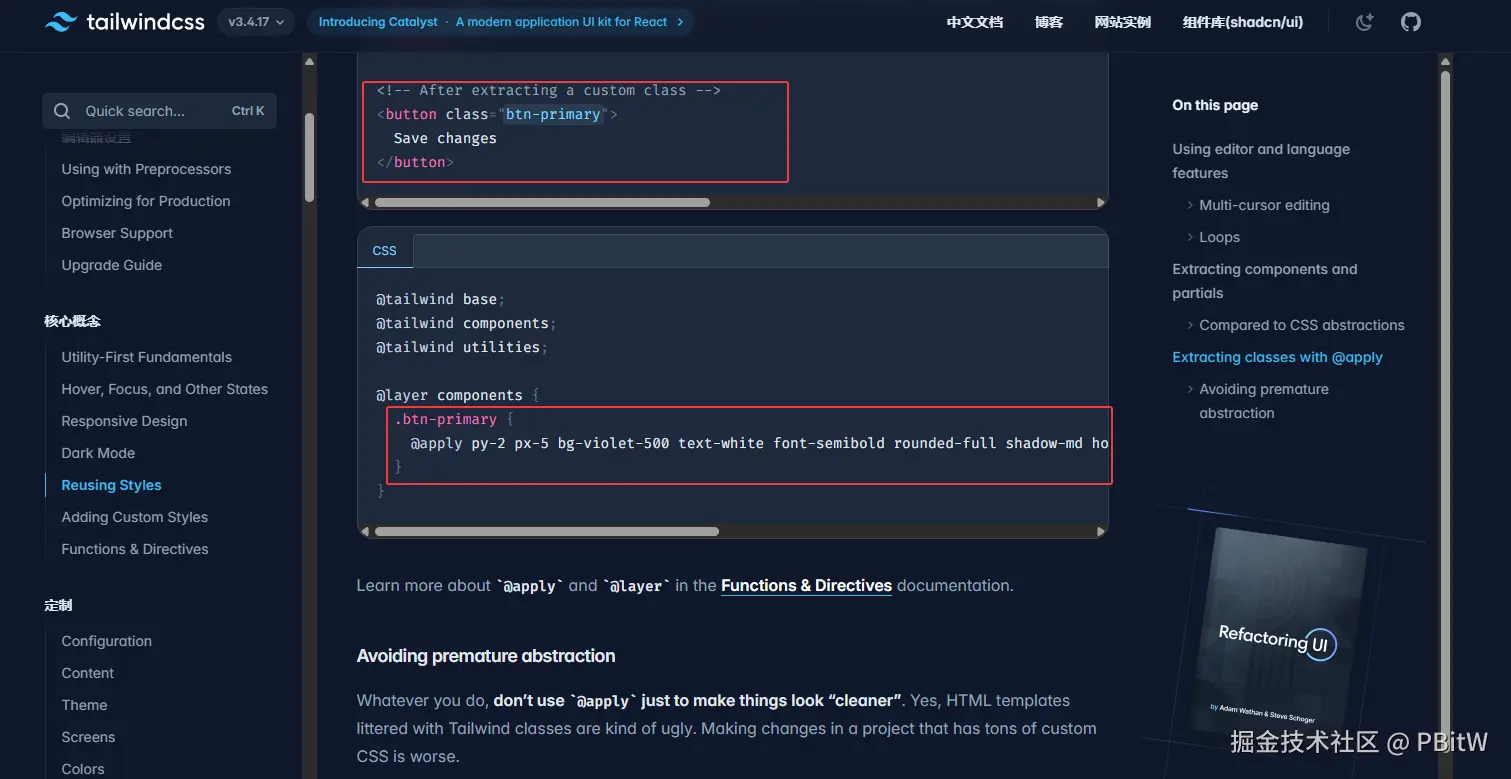Open Upgrade Guide in sidebar

click(x=111, y=265)
